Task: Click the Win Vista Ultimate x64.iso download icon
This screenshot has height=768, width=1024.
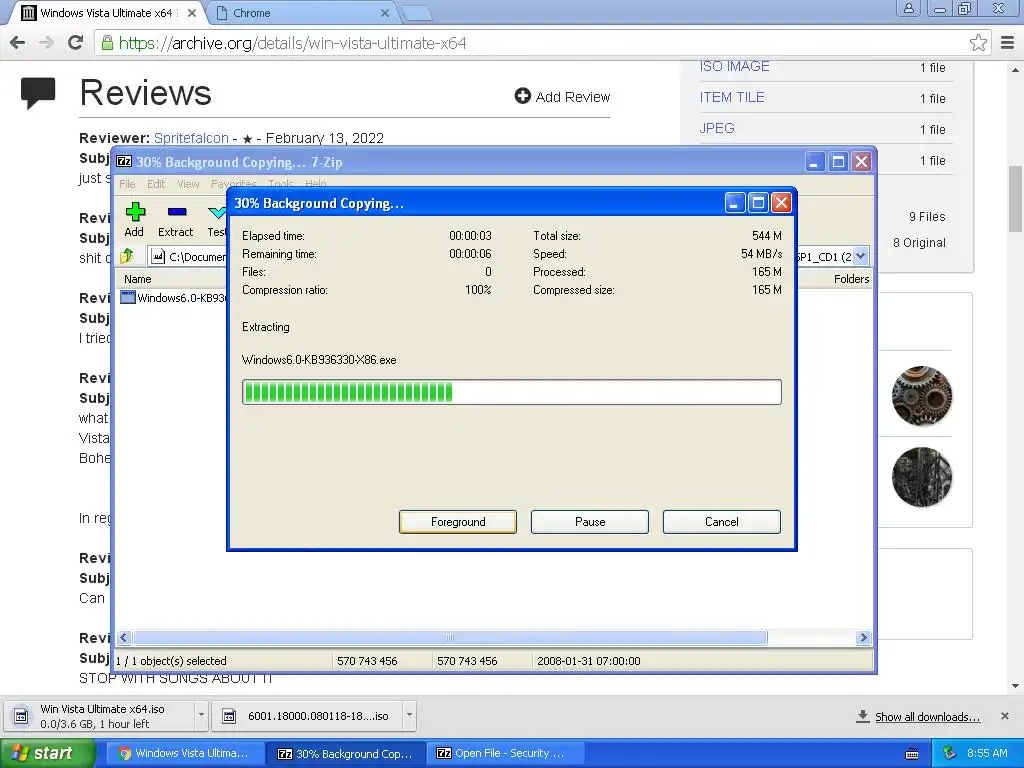Action: coord(21,716)
